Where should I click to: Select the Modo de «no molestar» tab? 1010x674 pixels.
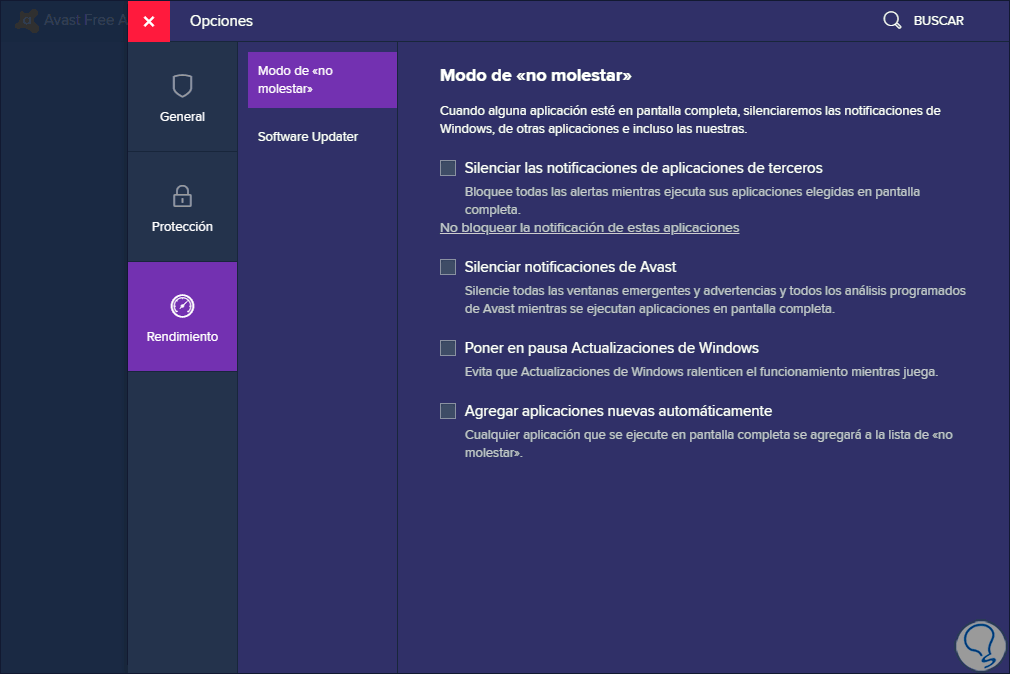coord(322,80)
